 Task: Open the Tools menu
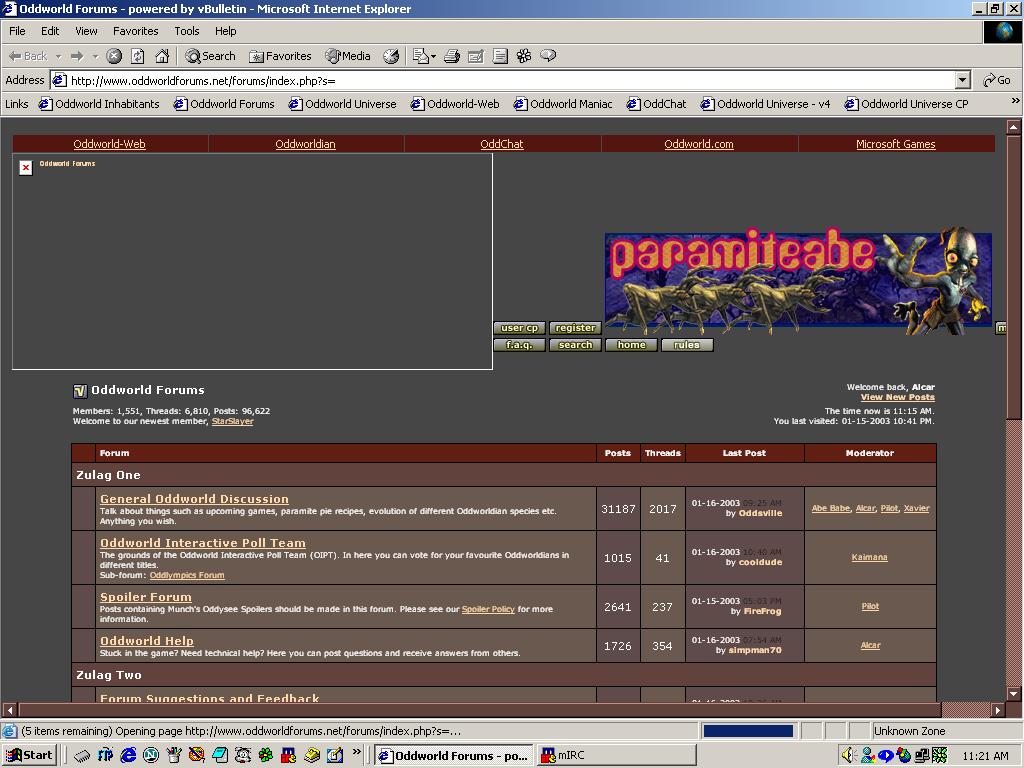pyautogui.click(x=186, y=31)
